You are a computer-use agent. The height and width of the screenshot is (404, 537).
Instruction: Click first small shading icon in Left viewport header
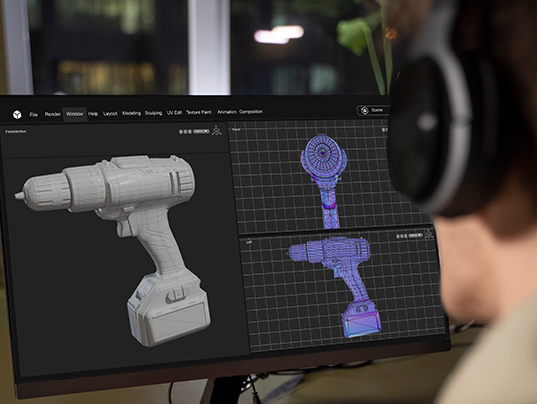point(398,236)
